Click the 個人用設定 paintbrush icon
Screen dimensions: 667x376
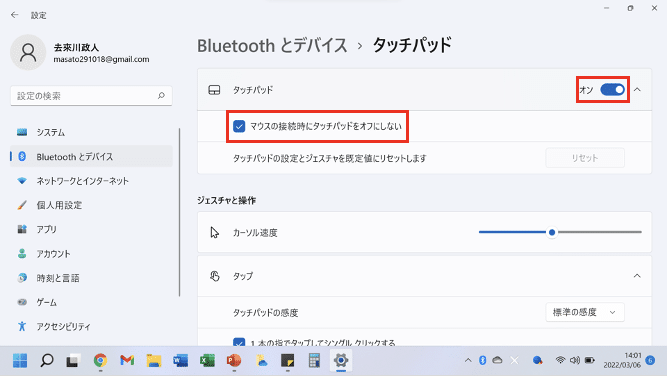(22, 205)
